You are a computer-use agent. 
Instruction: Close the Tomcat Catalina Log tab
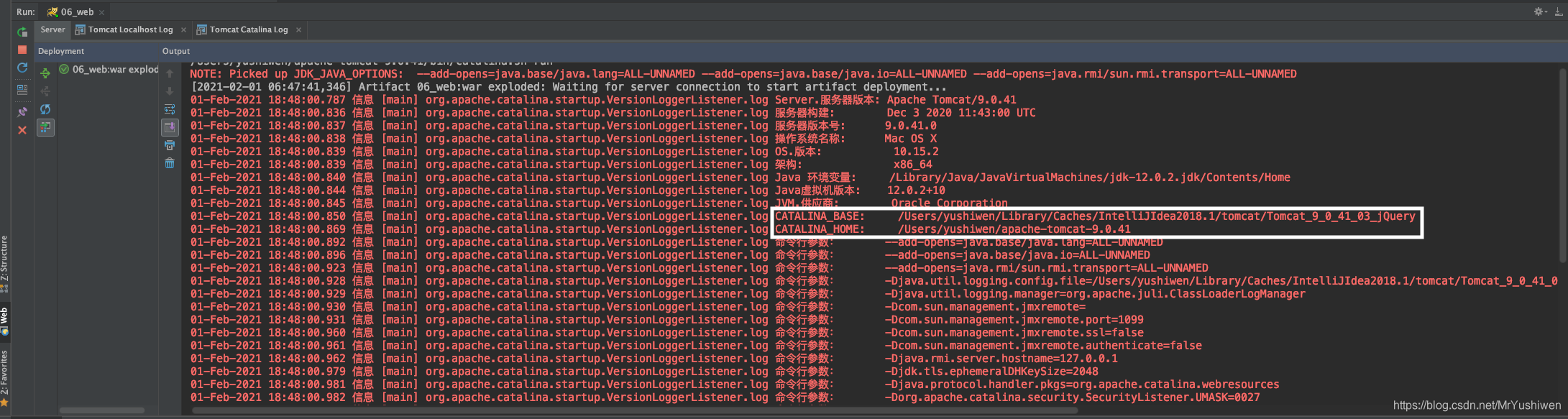298,29
